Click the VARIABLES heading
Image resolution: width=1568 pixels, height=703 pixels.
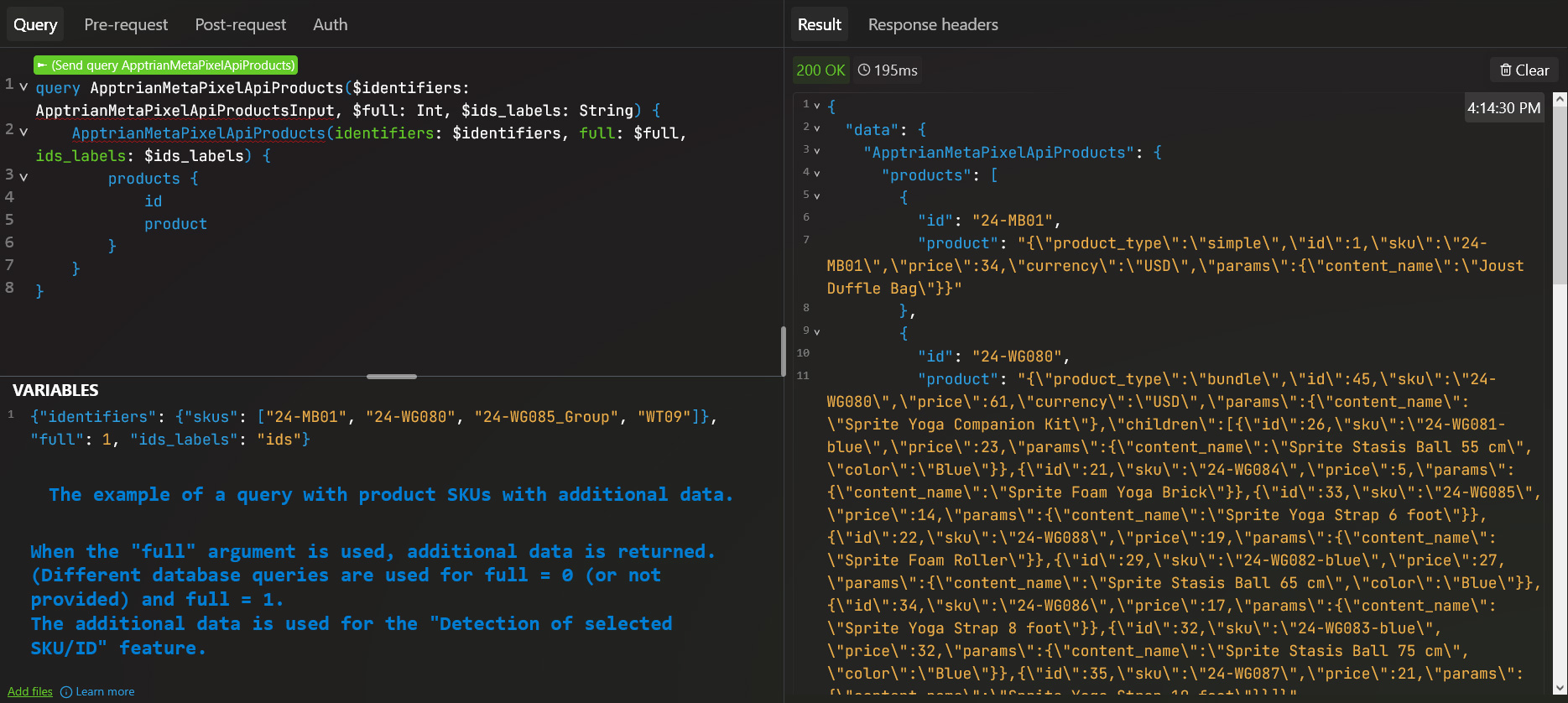pyautogui.click(x=55, y=390)
